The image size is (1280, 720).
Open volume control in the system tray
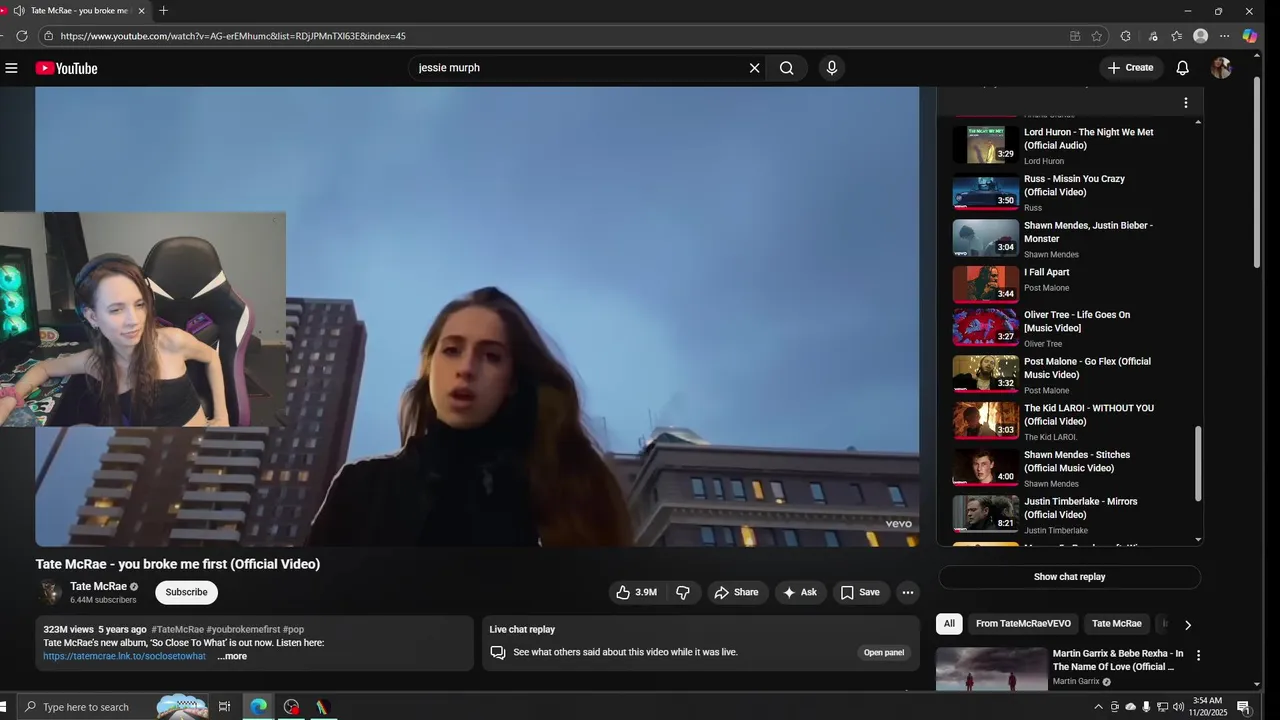(x=1178, y=707)
